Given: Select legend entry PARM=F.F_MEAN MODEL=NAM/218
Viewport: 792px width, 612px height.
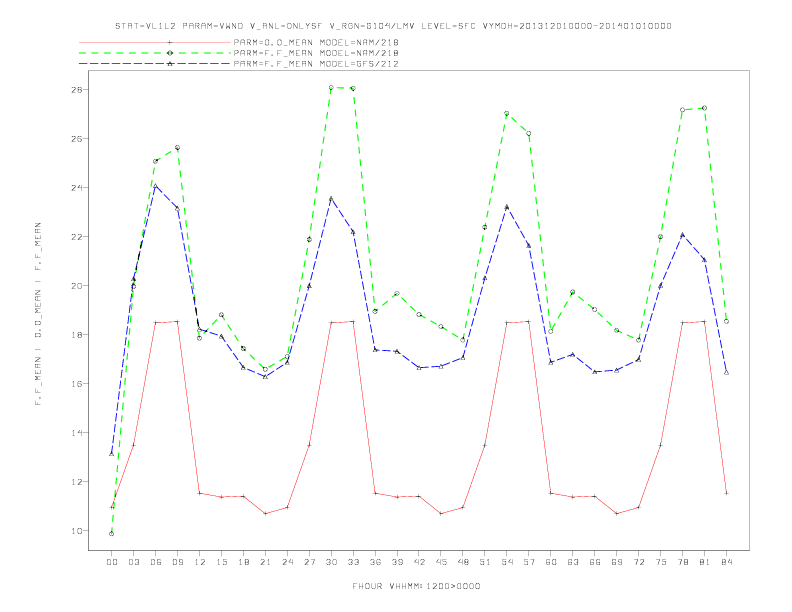Looking at the screenshot, I should coord(316,53).
